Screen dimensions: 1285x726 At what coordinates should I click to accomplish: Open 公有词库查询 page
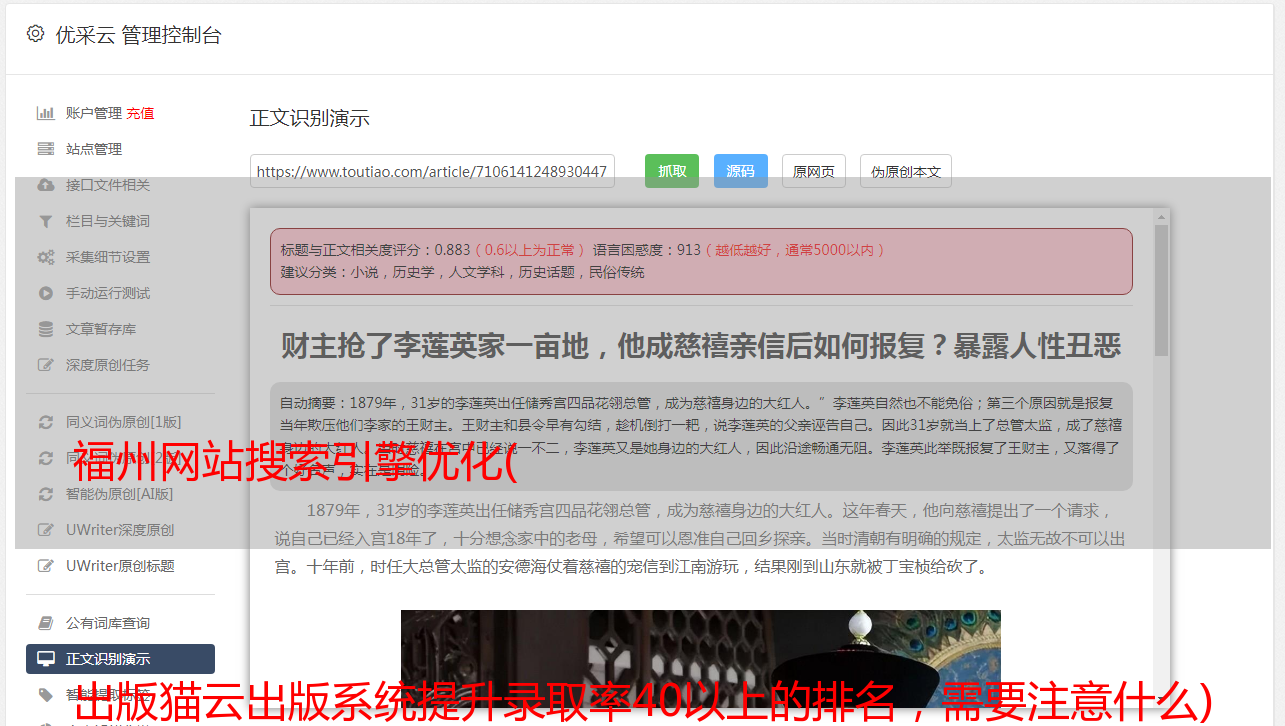click(108, 623)
